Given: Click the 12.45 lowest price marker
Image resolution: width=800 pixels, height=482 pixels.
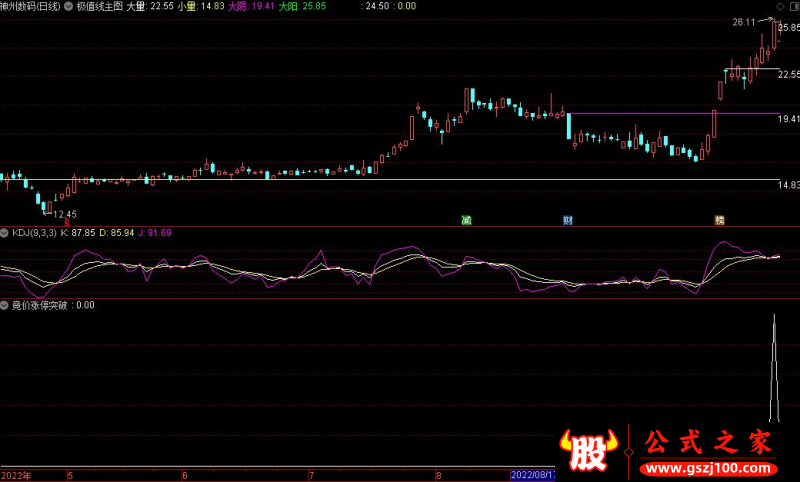Looking at the screenshot, I should (x=62, y=214).
